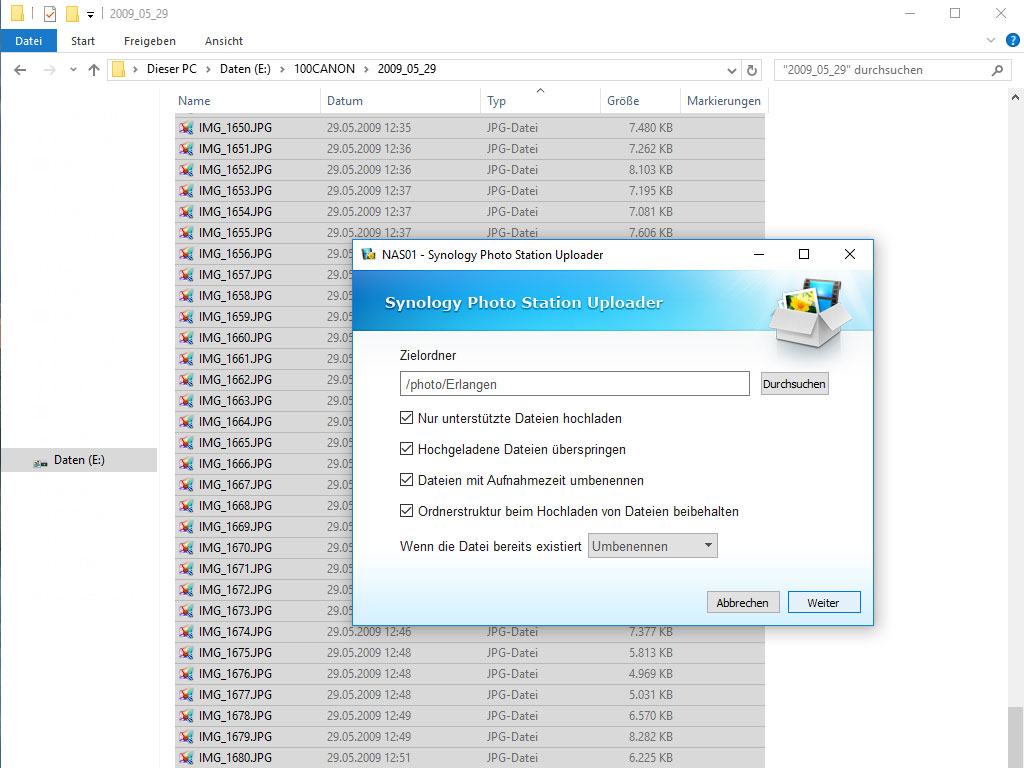The image size is (1024, 768).
Task: Click the Abbrechen button
Action: [743, 602]
